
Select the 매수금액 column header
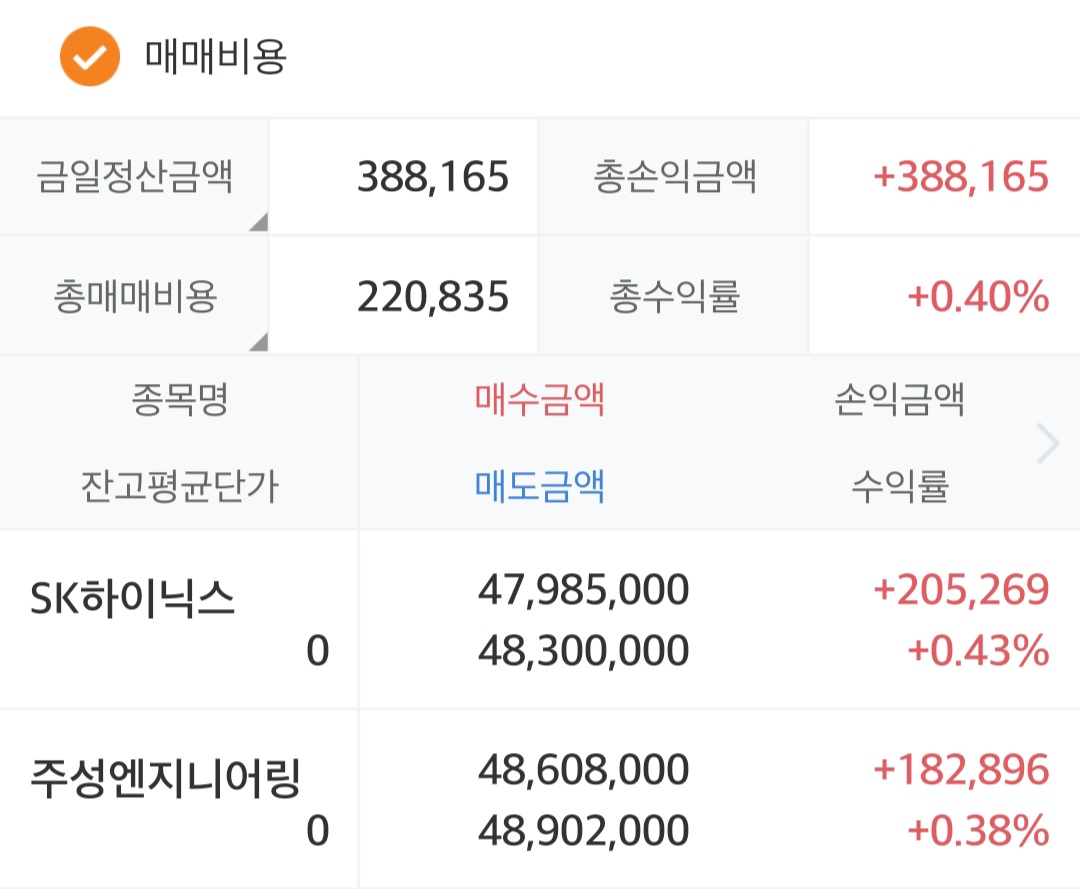click(539, 399)
